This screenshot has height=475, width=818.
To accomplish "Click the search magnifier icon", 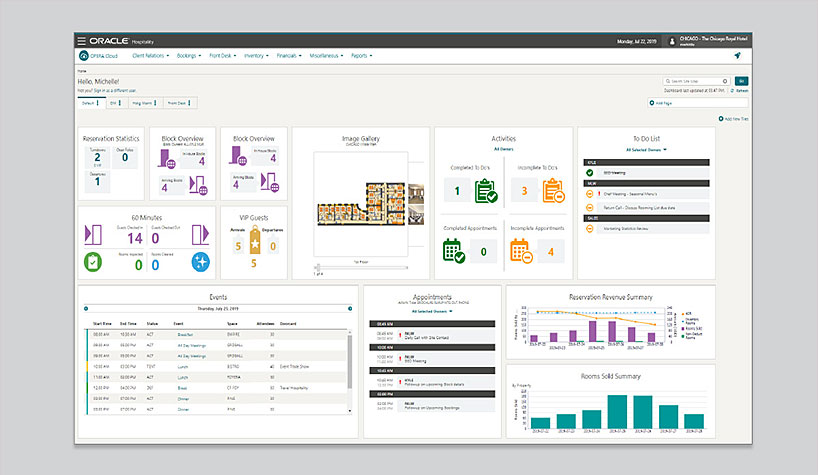I will (668, 81).
